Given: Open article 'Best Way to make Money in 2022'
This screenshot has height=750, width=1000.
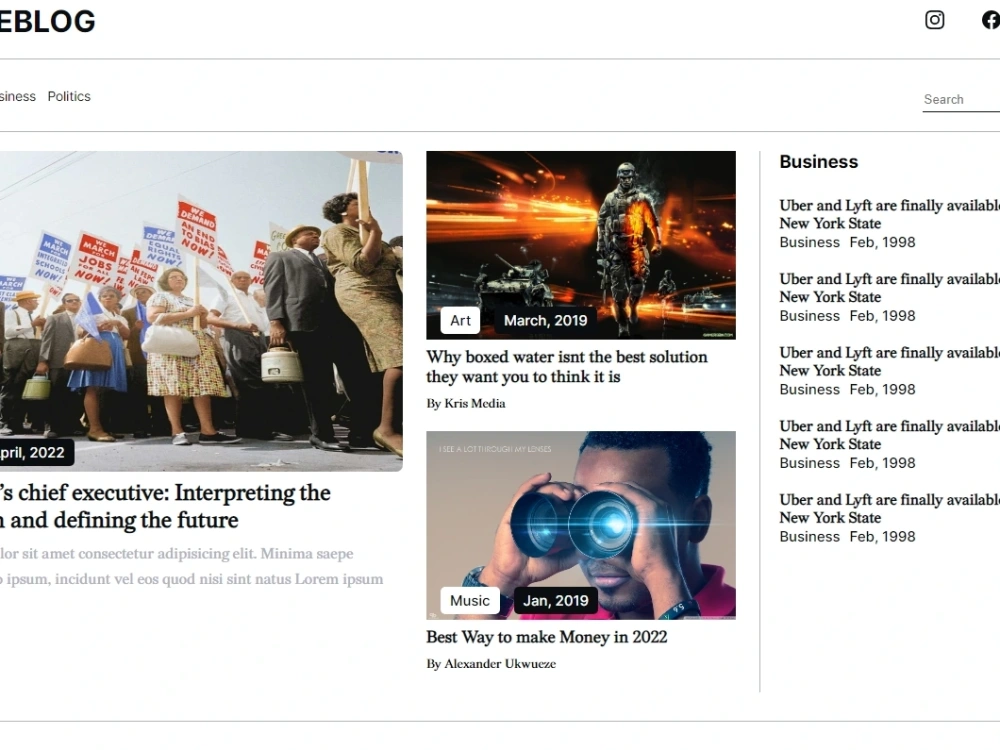Looking at the screenshot, I should (x=547, y=637).
